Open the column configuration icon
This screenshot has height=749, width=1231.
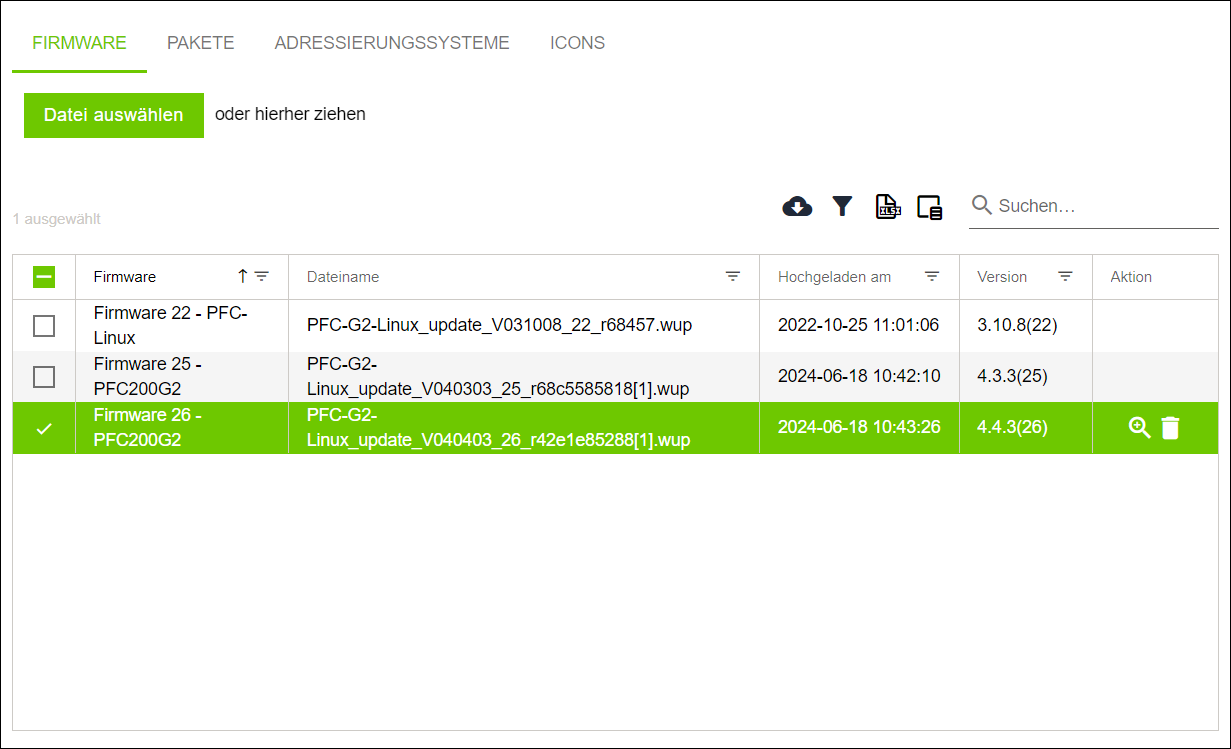929,206
